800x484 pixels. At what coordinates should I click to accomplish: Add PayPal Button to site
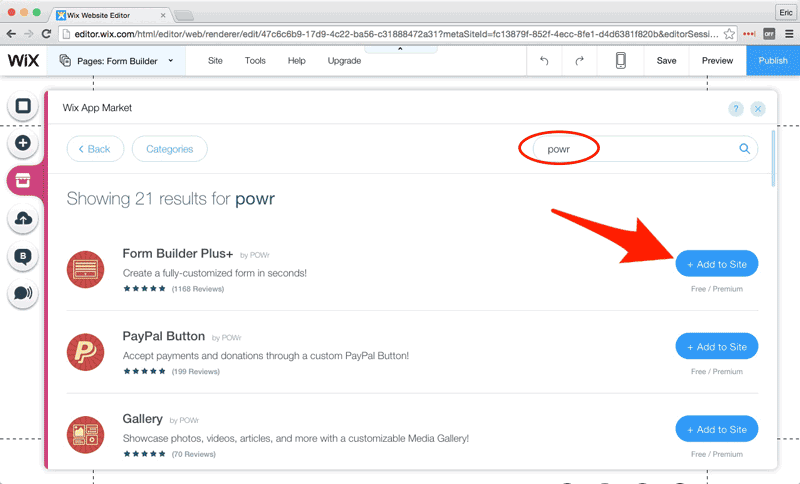click(x=717, y=346)
